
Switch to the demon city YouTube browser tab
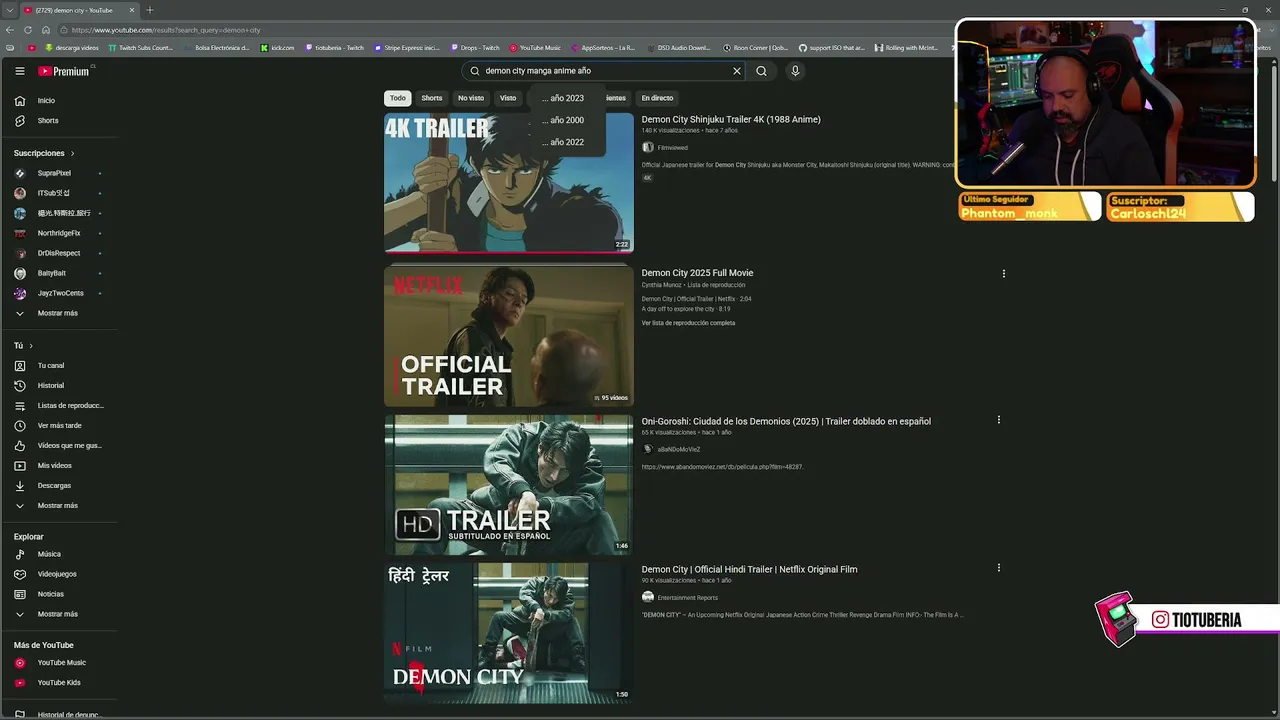click(77, 10)
